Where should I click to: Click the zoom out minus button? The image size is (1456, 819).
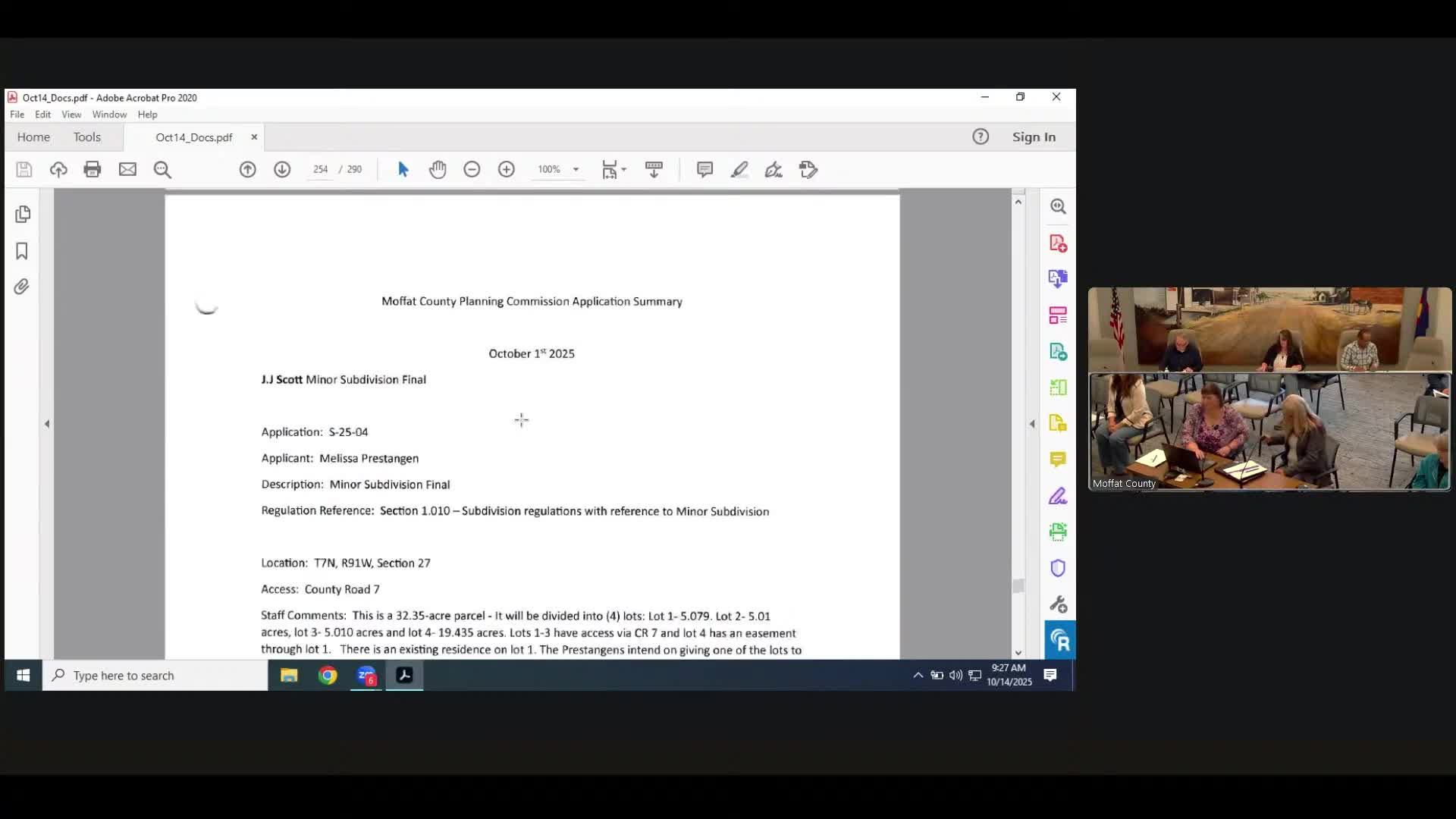pyautogui.click(x=472, y=169)
